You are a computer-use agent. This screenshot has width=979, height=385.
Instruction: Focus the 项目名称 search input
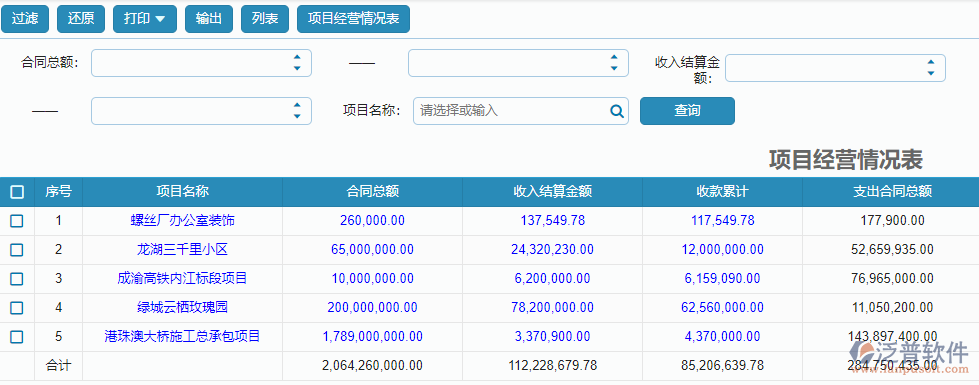point(521,111)
